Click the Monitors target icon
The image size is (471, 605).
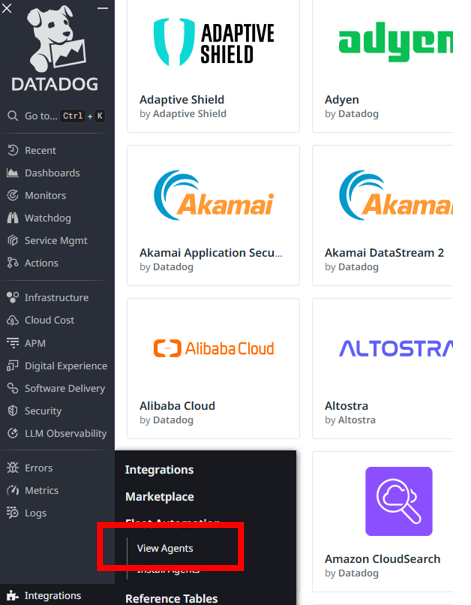[13, 195]
